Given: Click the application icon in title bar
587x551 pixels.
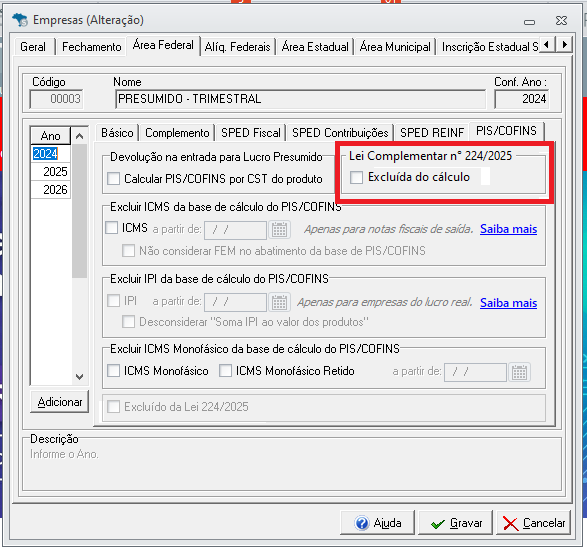Looking at the screenshot, I should click(20, 19).
